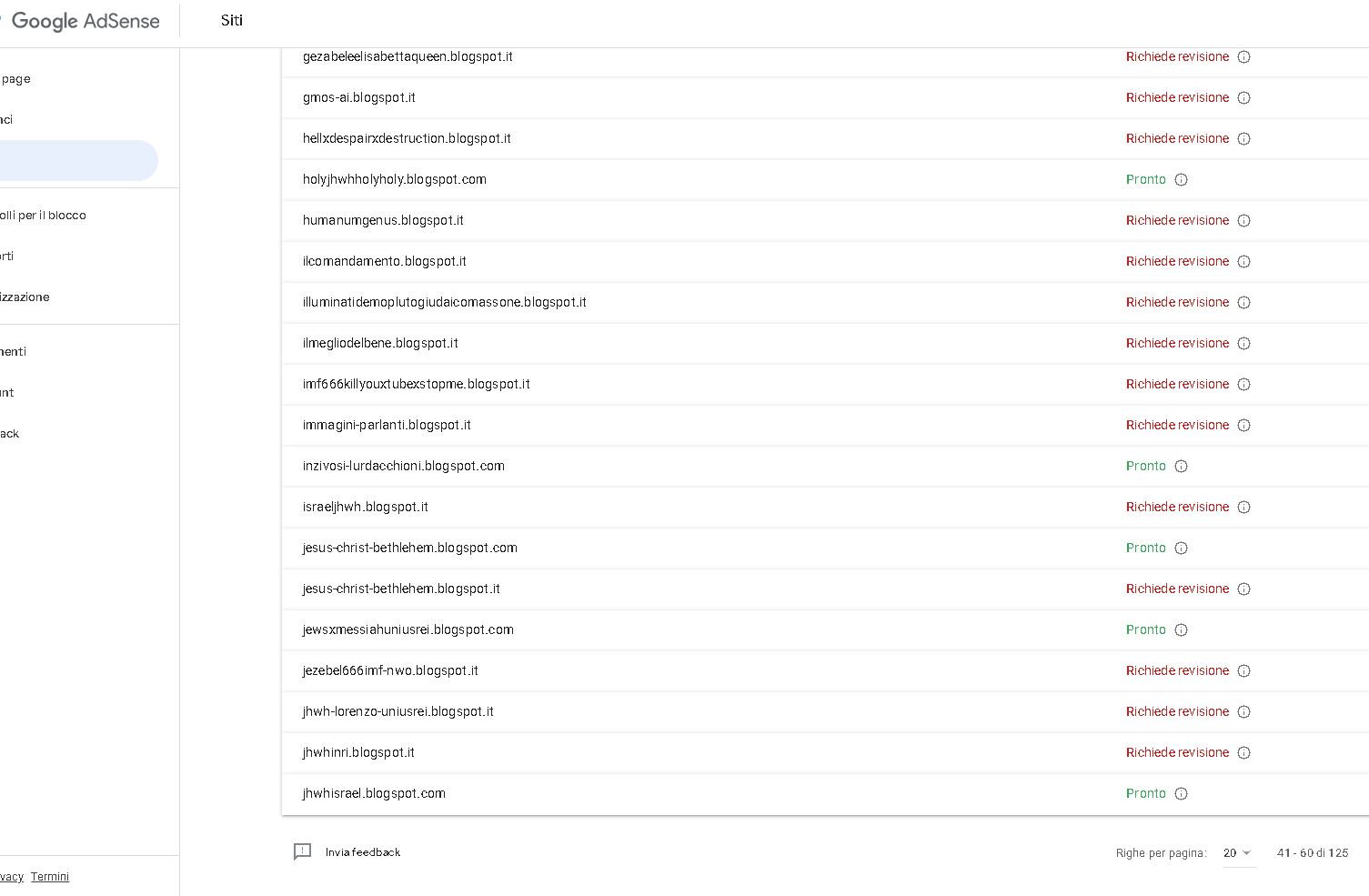Open the Termini link in footer
Image resolution: width=1369 pixels, height=896 pixels.
[50, 877]
